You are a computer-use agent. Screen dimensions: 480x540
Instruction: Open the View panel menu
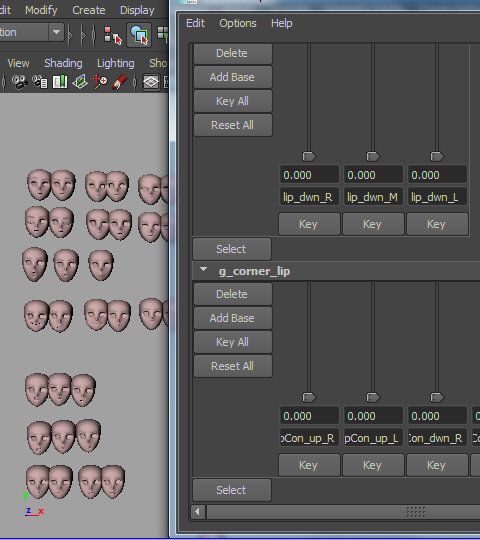coord(19,63)
